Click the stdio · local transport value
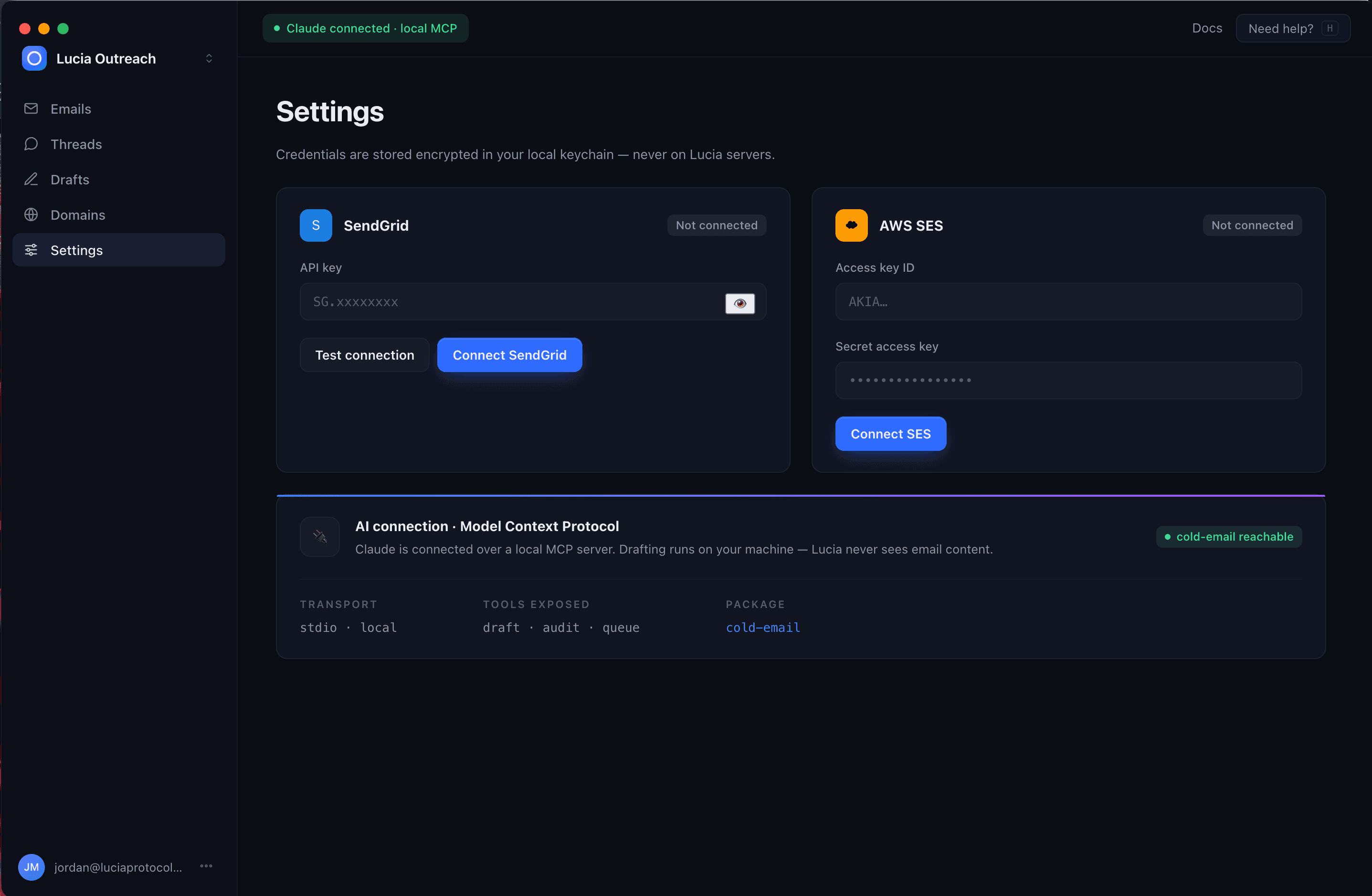Image resolution: width=1372 pixels, height=896 pixels. pos(348,627)
